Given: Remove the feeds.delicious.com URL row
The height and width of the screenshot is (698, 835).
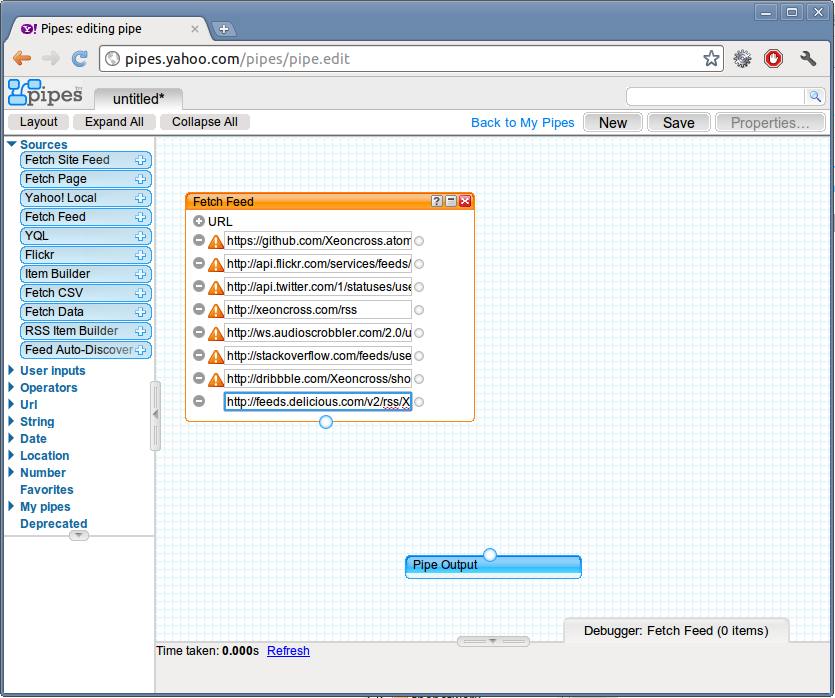Looking at the screenshot, I should click(199, 401).
